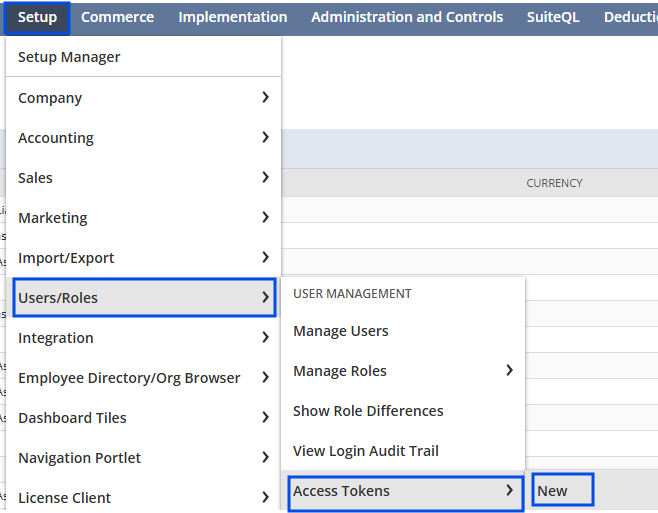
Task: Expand chevron next to License Client
Action: click(x=265, y=497)
